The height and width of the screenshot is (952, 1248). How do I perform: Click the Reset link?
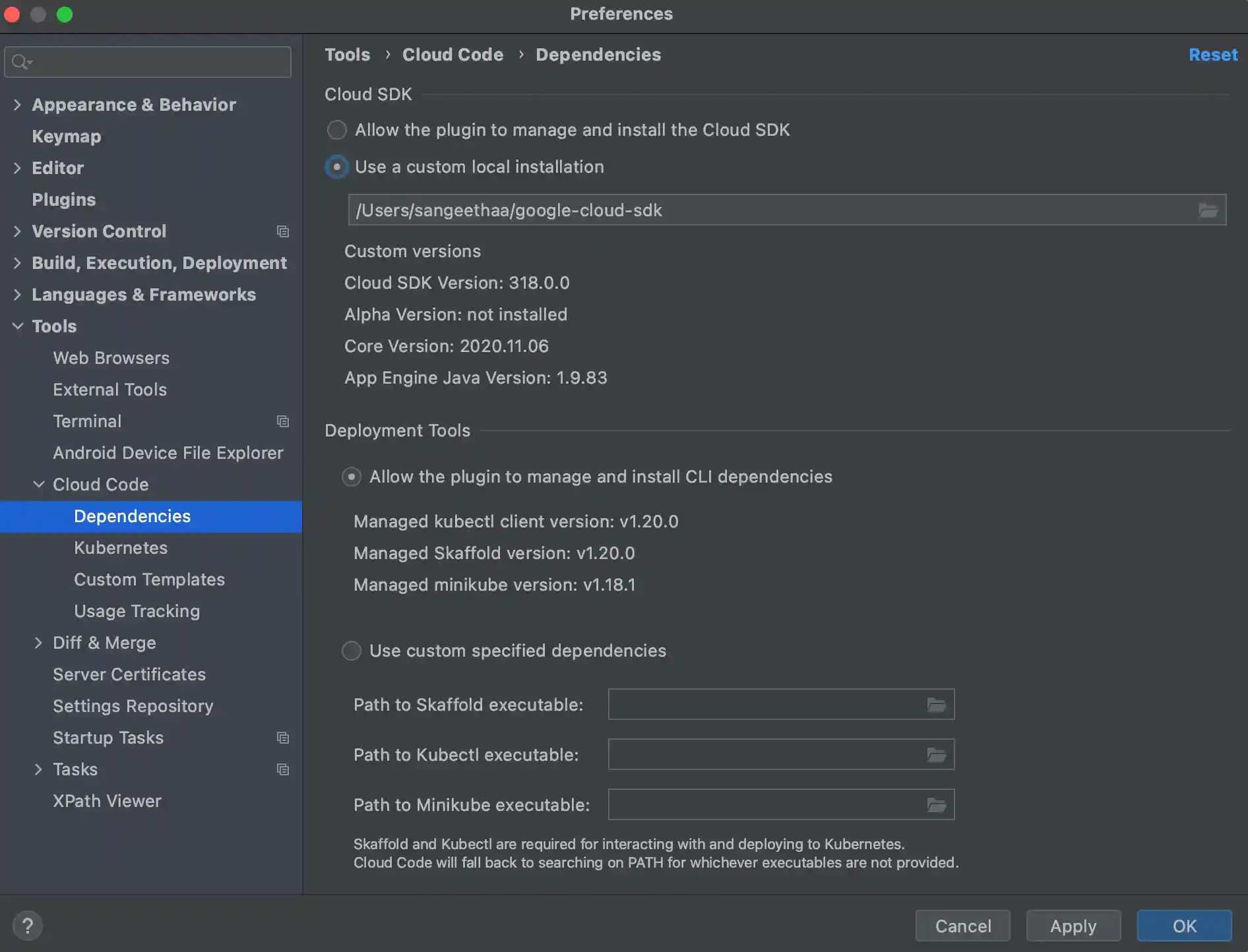pyautogui.click(x=1212, y=55)
